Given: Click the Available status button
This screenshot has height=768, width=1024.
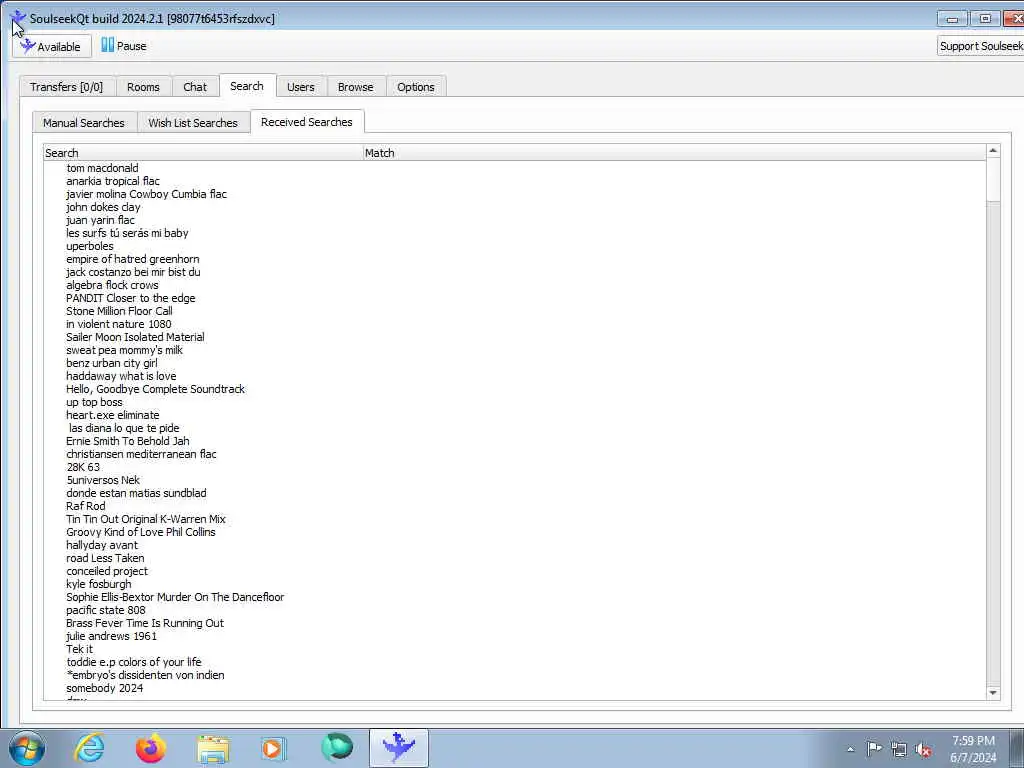Looking at the screenshot, I should coord(52,46).
